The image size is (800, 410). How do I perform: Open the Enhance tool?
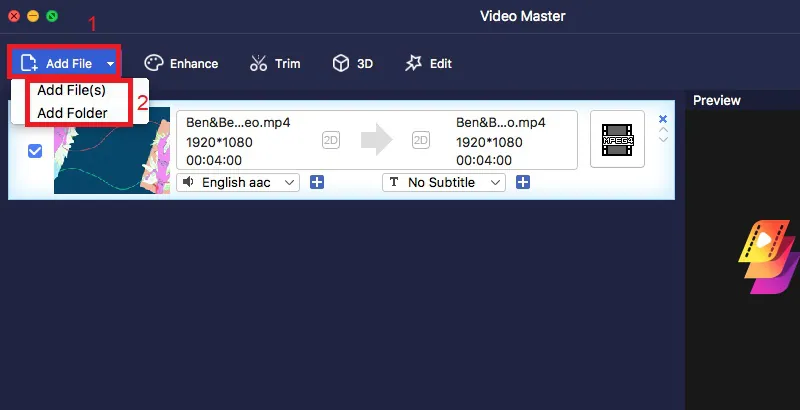point(181,64)
